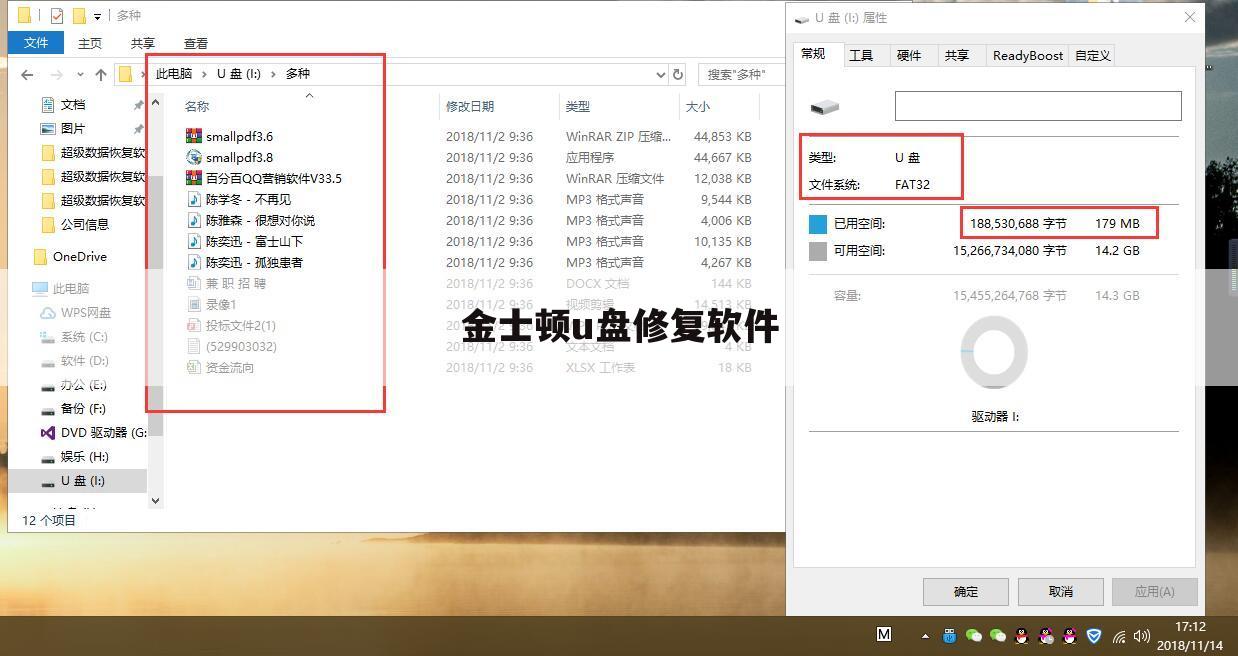Switch to 工具 tab in properties dialog

point(861,56)
